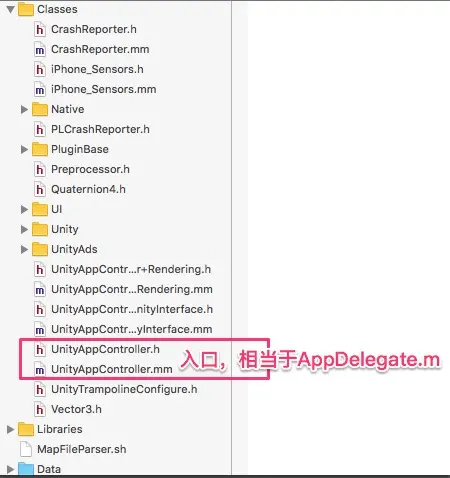Click the Quaternion4.h header icon
This screenshot has height=478, width=450.
(40, 189)
